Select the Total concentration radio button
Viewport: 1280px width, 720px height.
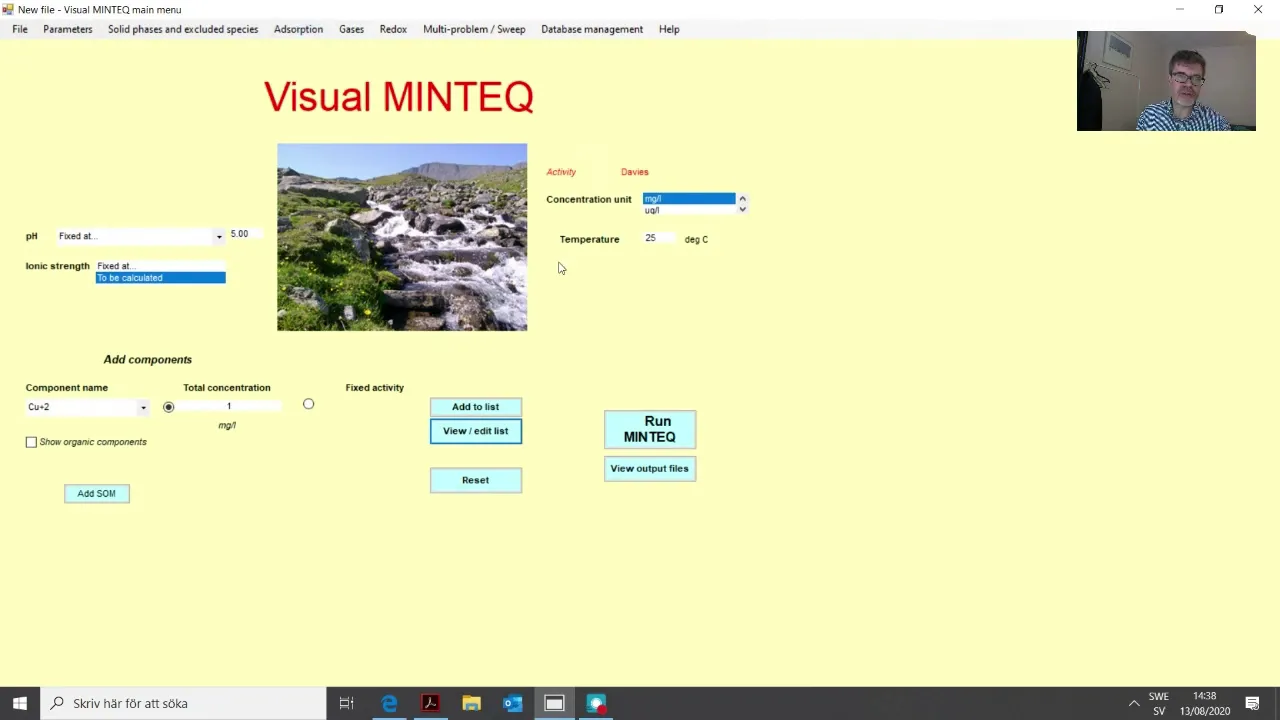pyautogui.click(x=168, y=407)
